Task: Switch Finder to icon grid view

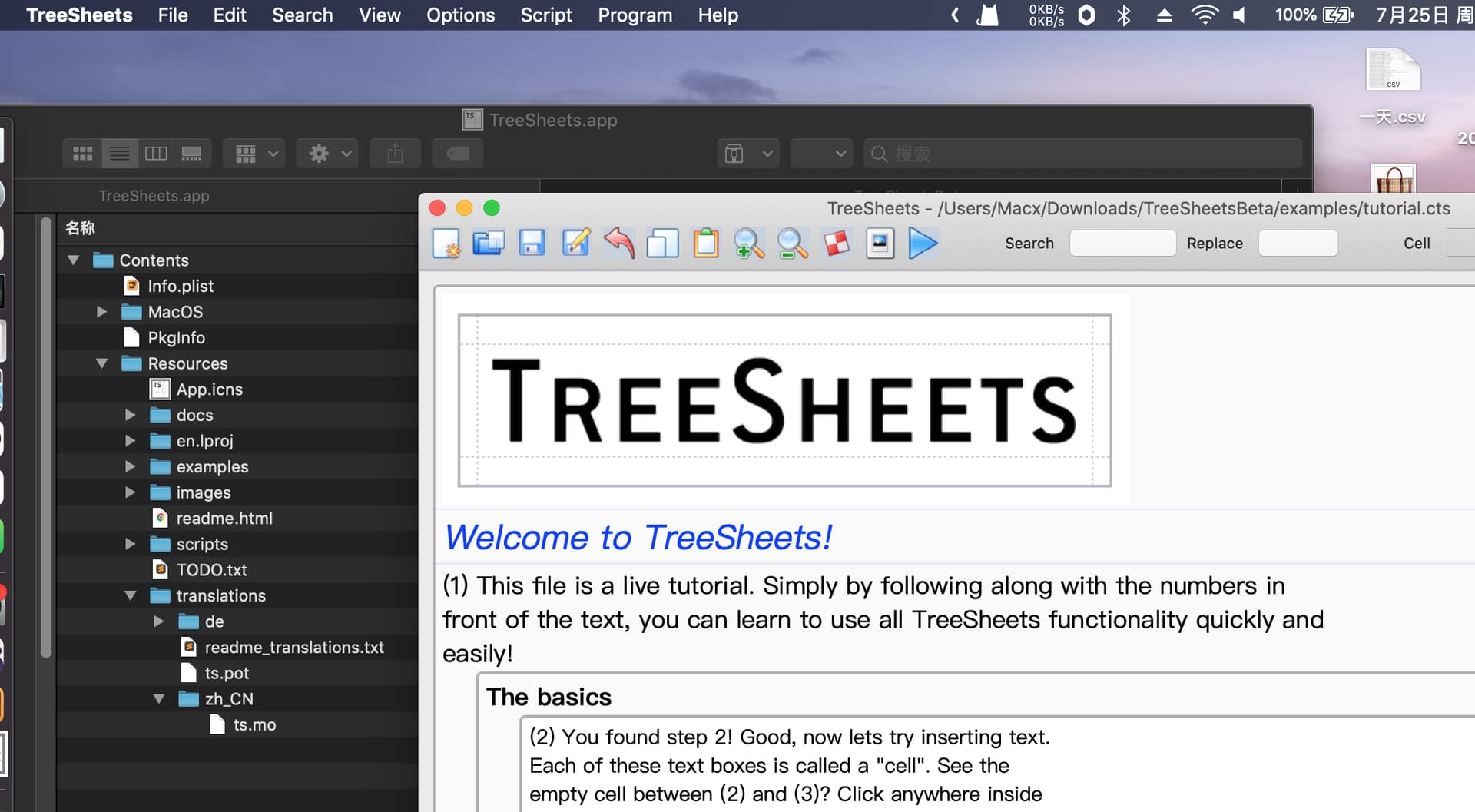Action: tap(83, 154)
